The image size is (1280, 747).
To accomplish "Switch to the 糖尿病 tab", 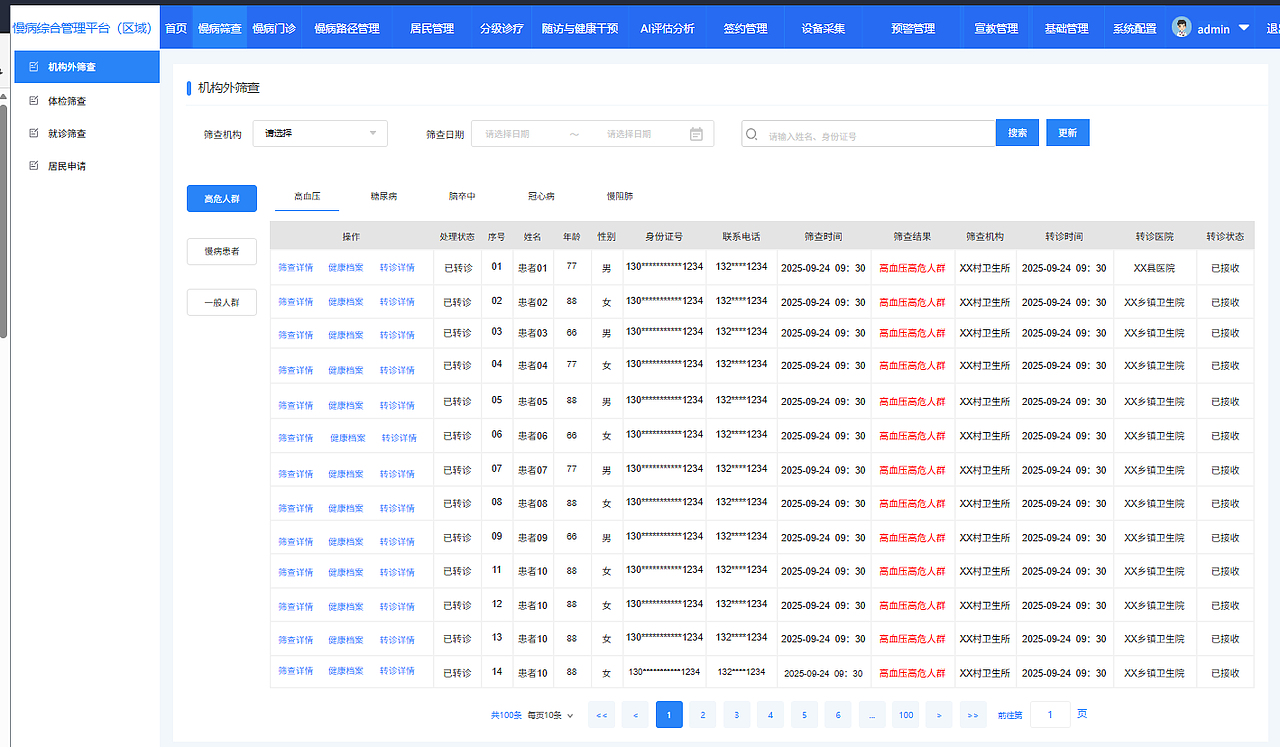I will pyautogui.click(x=384, y=197).
